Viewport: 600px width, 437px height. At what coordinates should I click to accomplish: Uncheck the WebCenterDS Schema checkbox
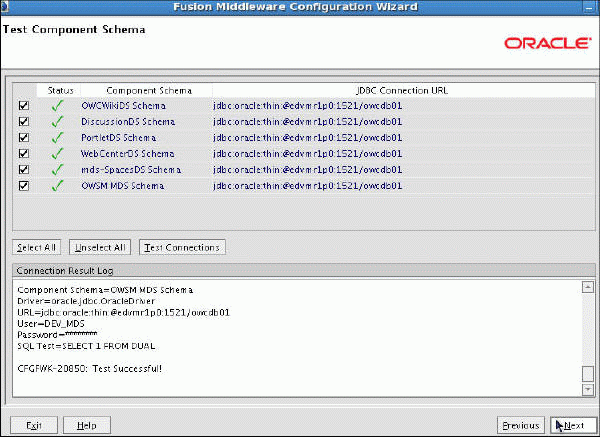(x=24, y=154)
